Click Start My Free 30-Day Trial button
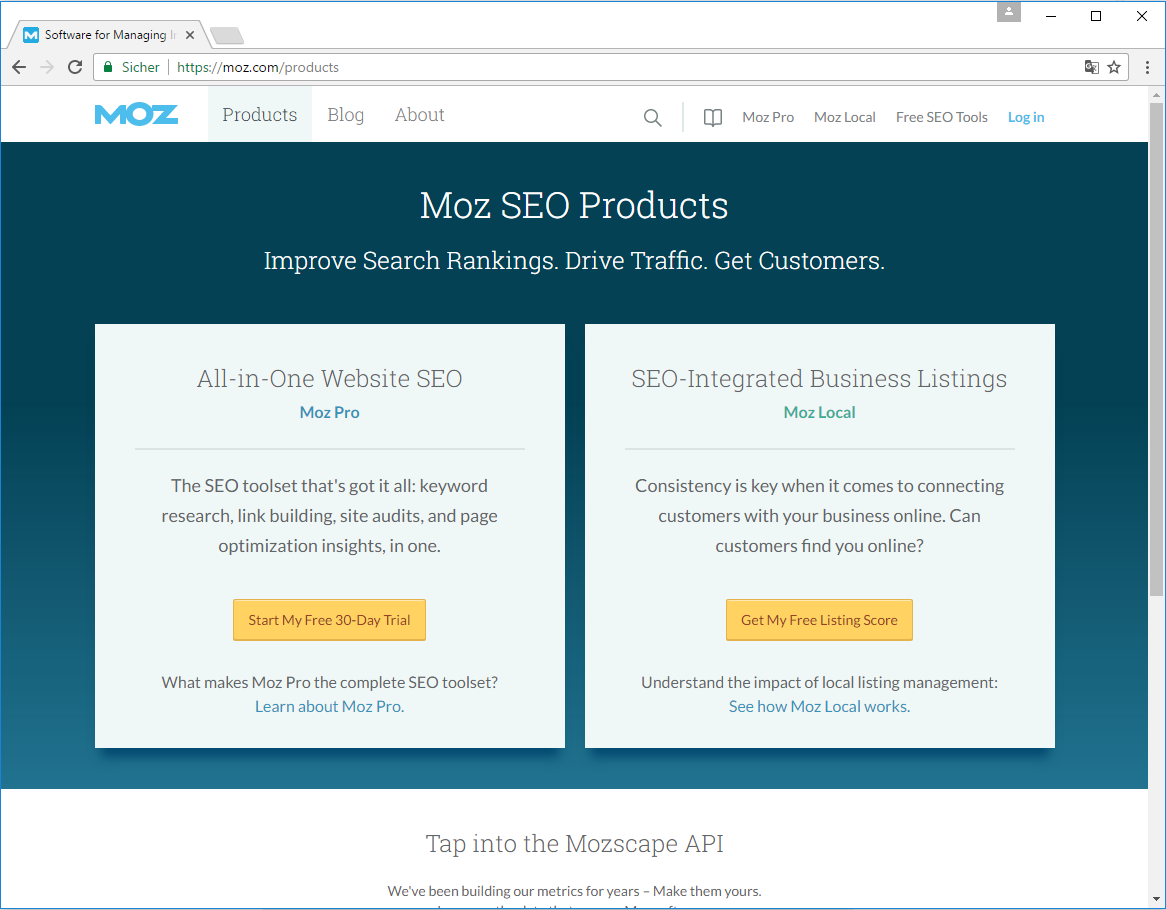The height and width of the screenshot is (910, 1166). coord(329,620)
